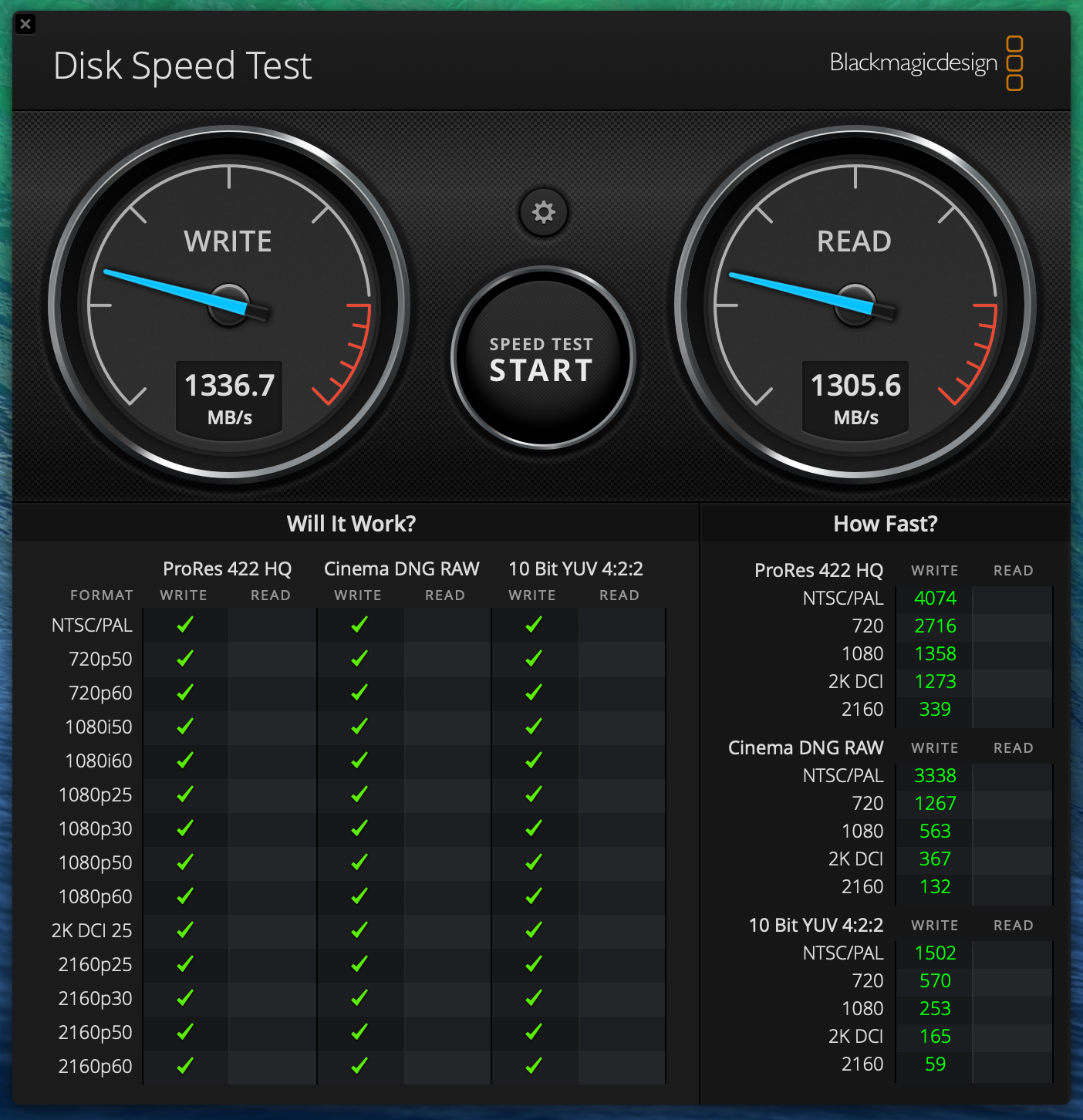Click the 2160p25 format row label
The image size is (1083, 1120).
click(96, 964)
